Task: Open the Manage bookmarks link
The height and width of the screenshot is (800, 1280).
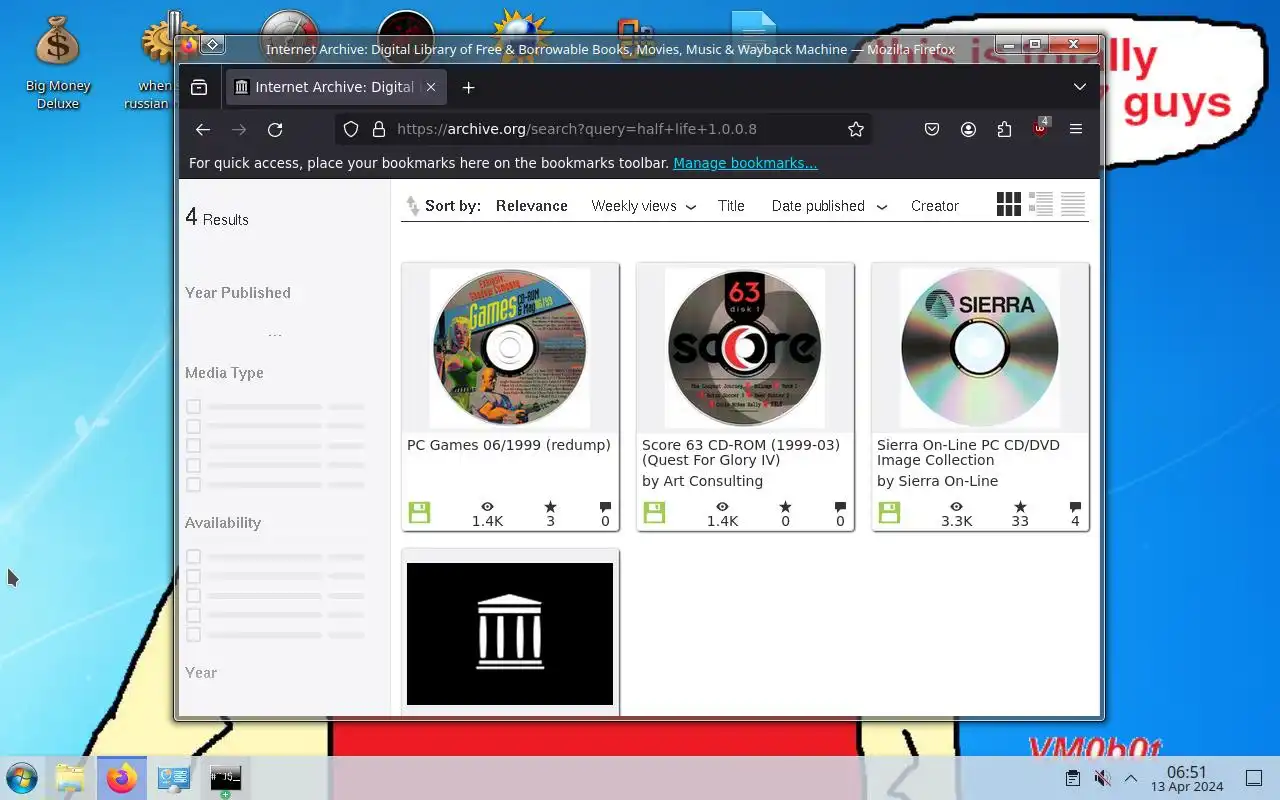Action: [x=745, y=163]
